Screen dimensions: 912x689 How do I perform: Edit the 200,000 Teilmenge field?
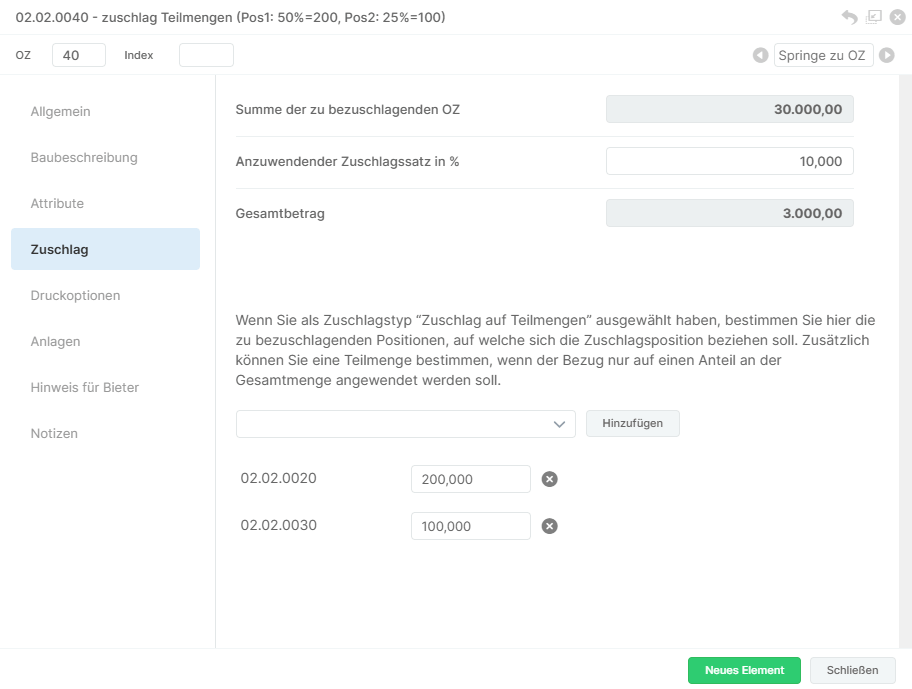tap(471, 479)
